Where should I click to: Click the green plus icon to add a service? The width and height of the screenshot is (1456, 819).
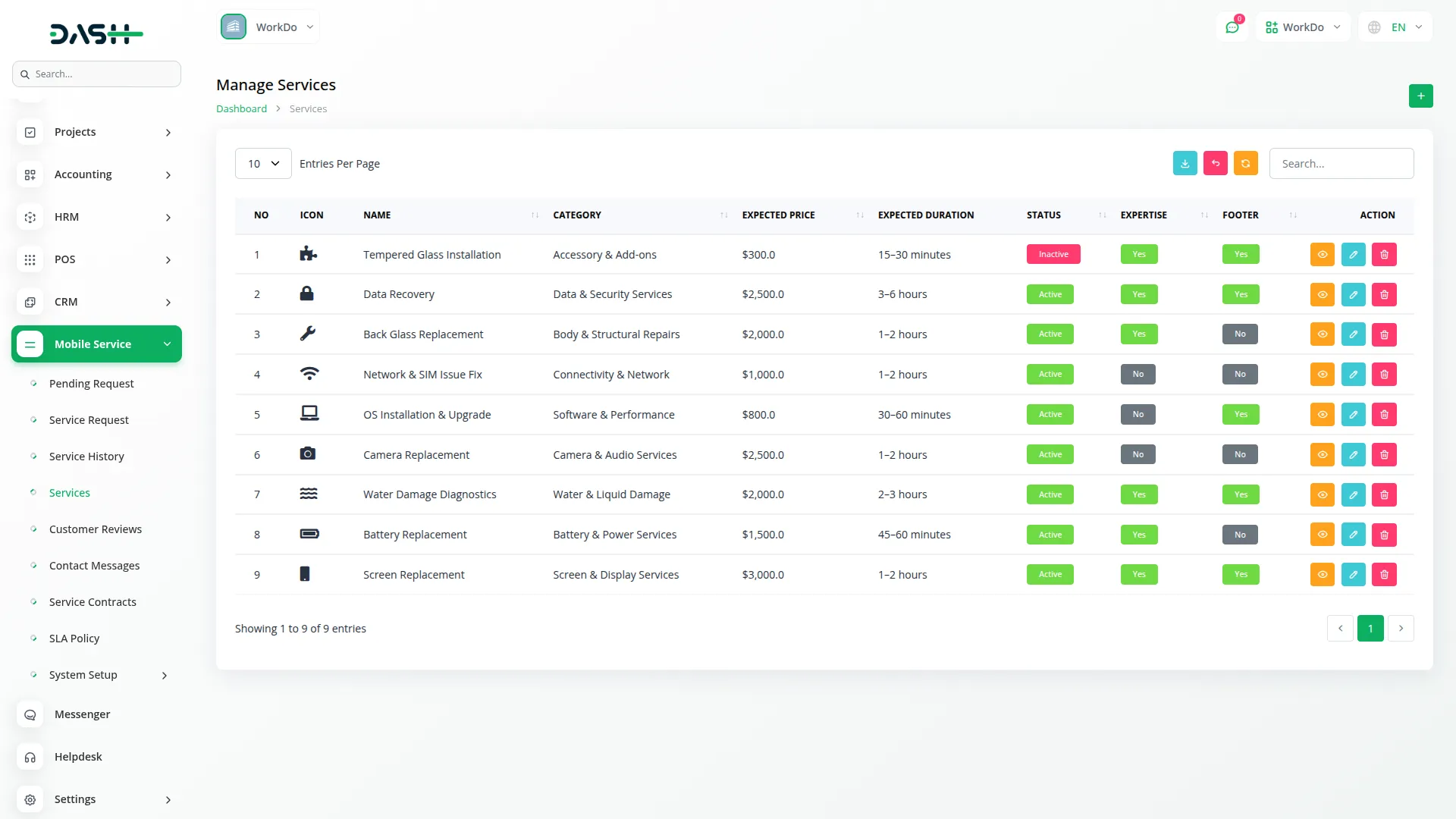(1421, 96)
